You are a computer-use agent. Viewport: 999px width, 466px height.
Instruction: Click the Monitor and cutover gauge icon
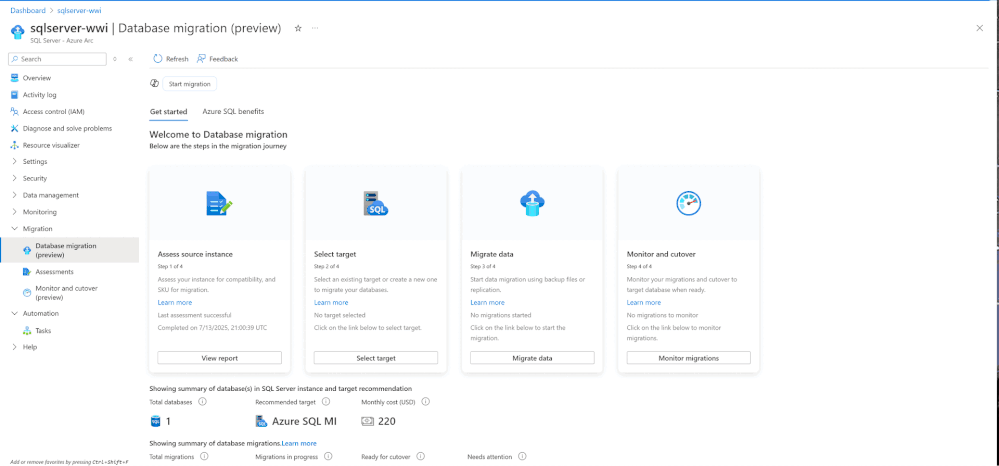coord(688,203)
